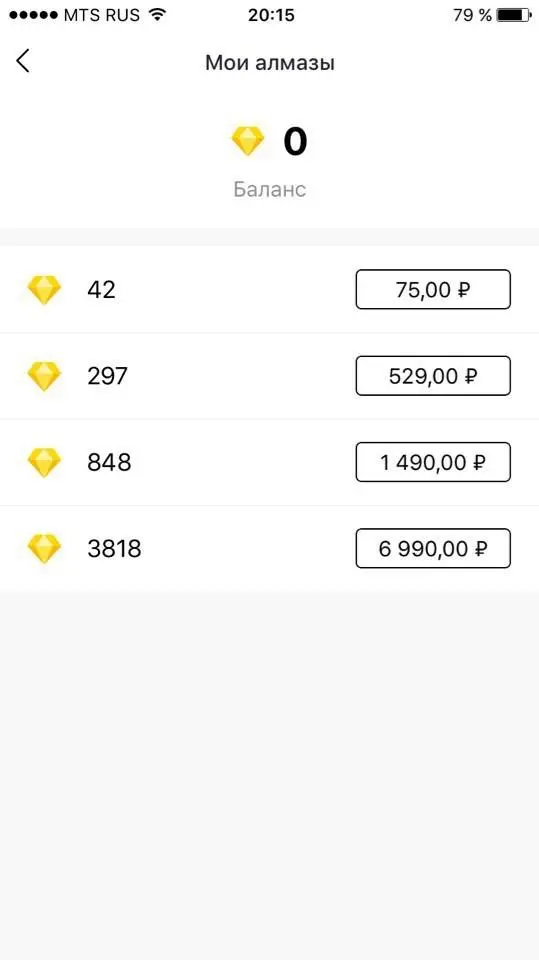Select the 42 diamonds amount label

101,290
